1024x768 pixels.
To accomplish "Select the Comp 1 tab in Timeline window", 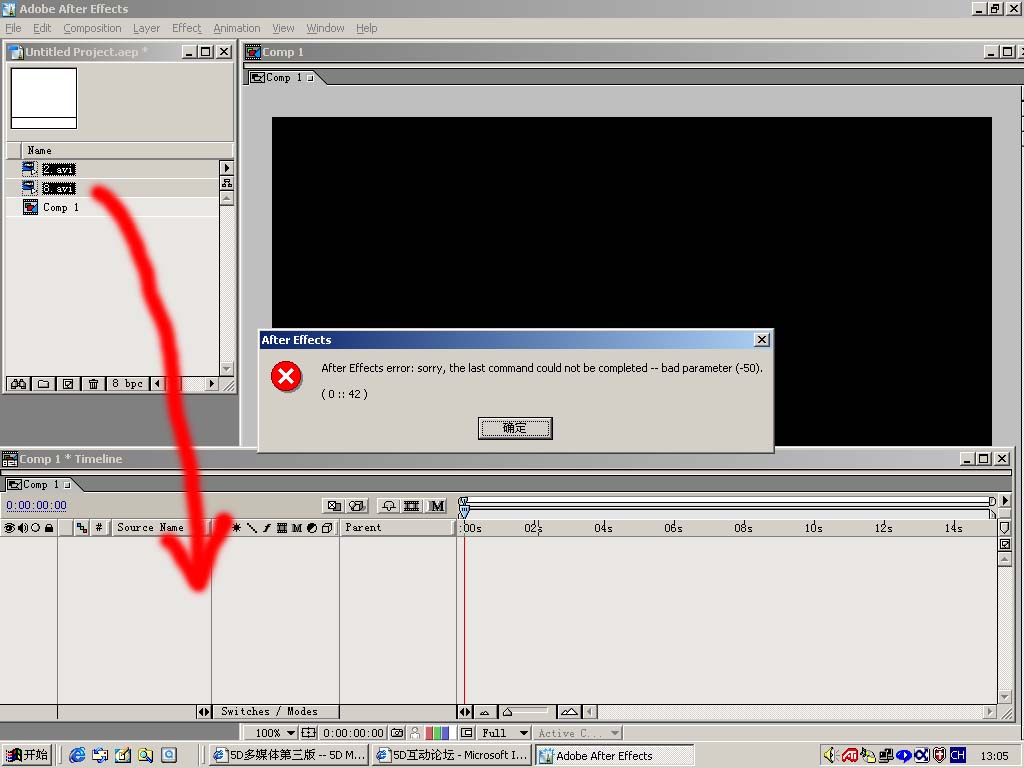I will (40, 485).
